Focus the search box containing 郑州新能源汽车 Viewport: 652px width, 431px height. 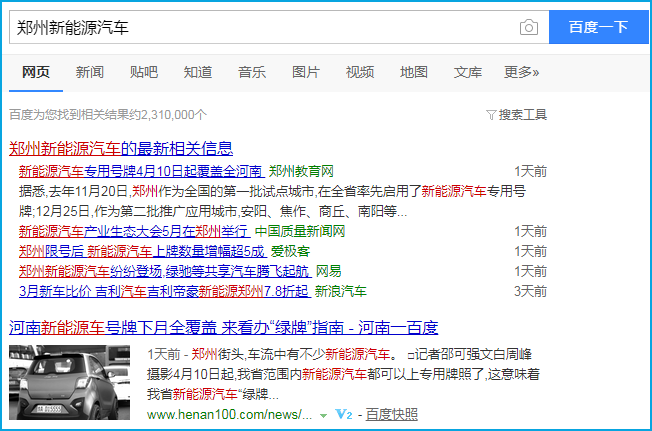(x=279, y=27)
